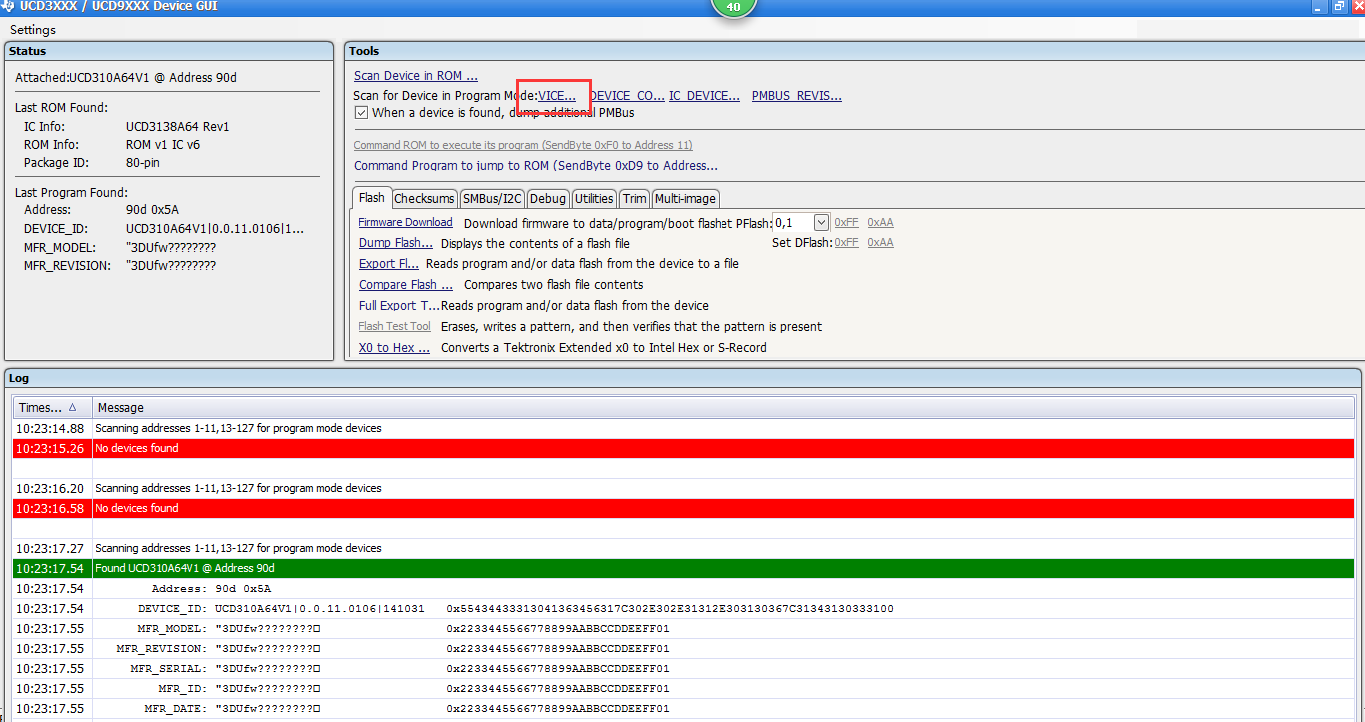The width and height of the screenshot is (1365, 722).
Task: Click 0xAA link in the PFlash row
Action: click(x=880, y=222)
